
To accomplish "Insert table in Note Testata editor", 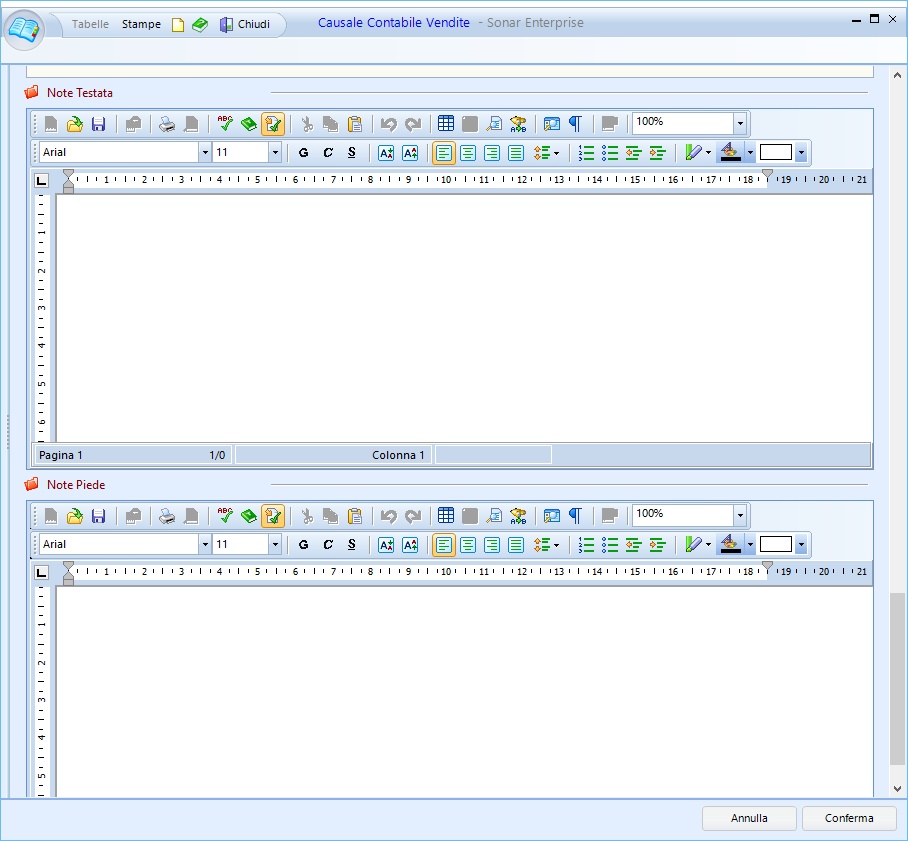I will click(446, 124).
